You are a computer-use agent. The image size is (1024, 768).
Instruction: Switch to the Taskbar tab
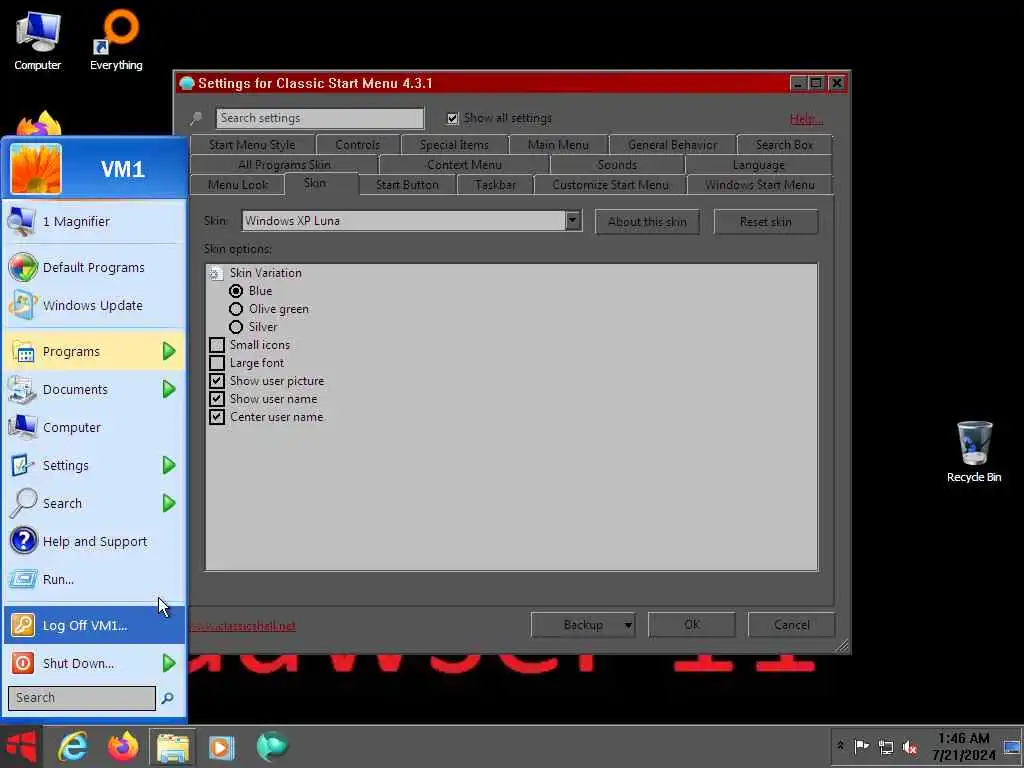[x=496, y=185]
